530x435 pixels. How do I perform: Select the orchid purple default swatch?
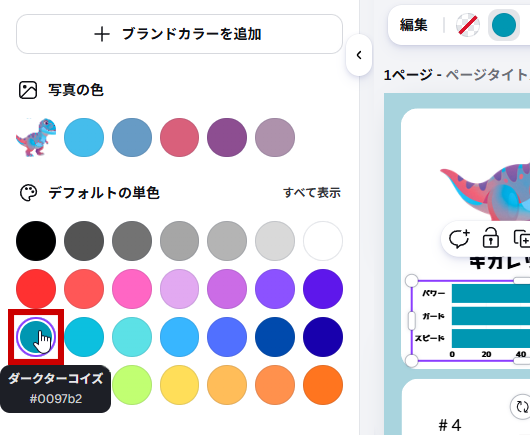(227, 289)
